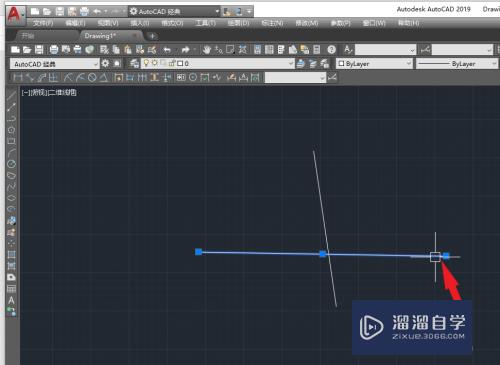Click the QuickCalc calculator icon

(317, 50)
